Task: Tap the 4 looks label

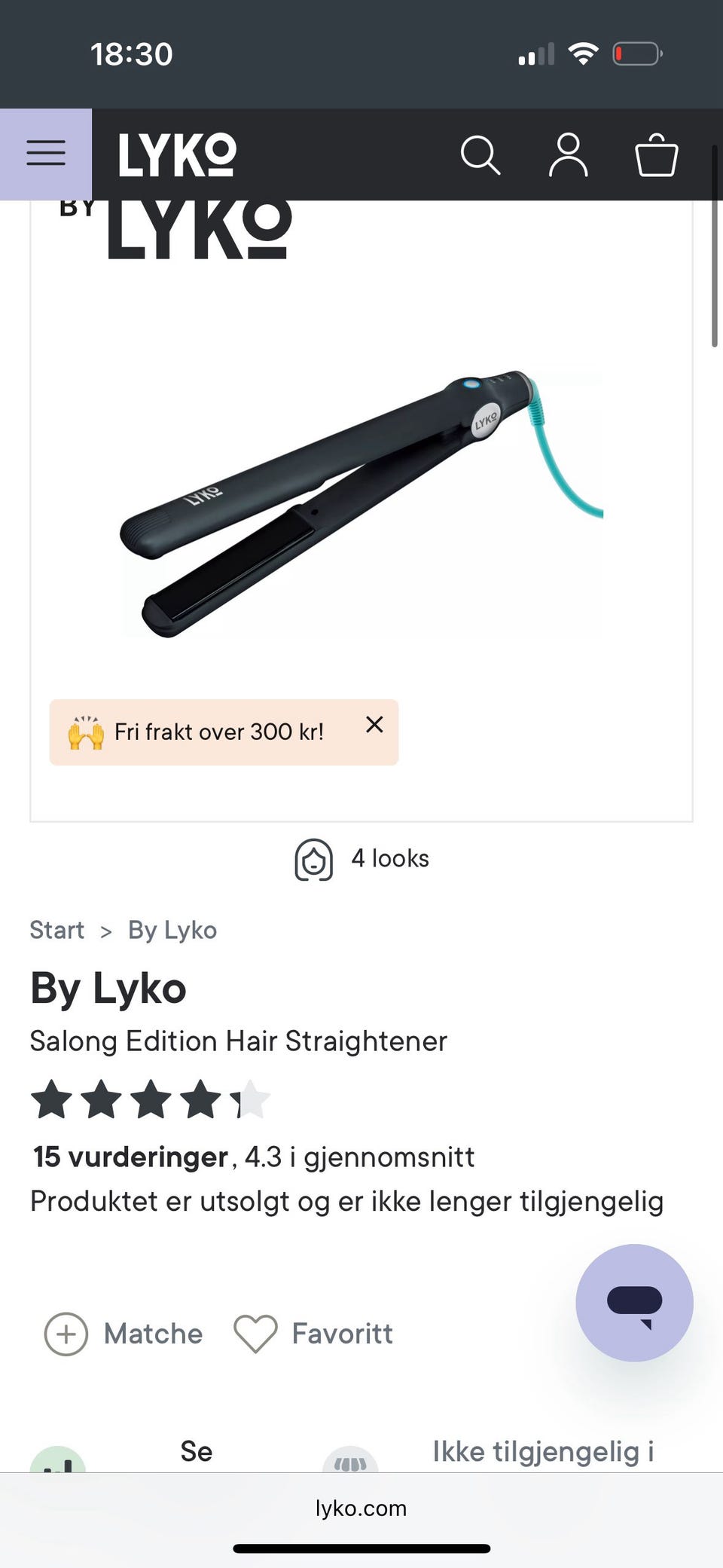Action: 390,859
